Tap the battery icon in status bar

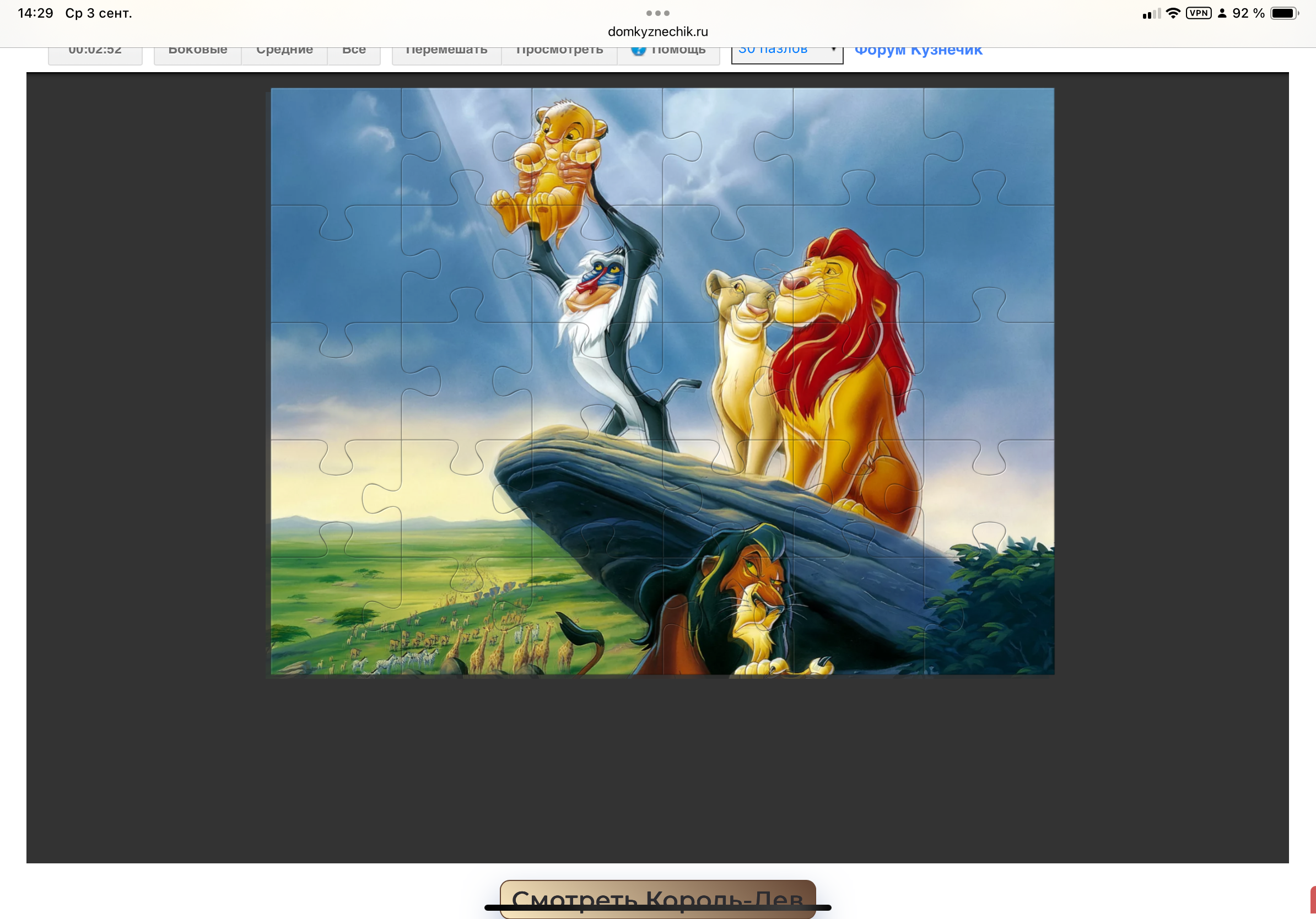[1285, 13]
